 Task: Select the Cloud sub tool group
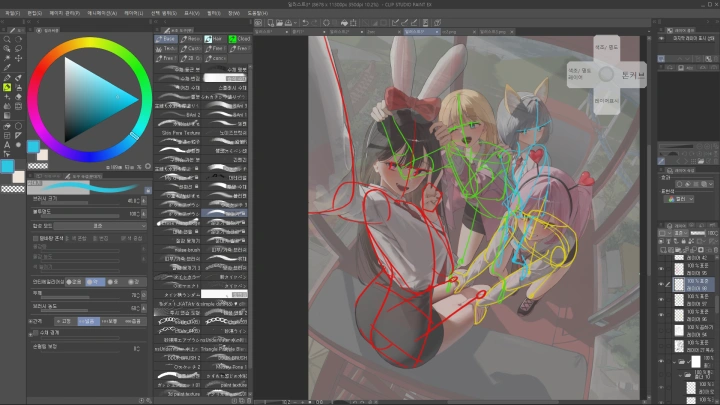pyautogui.click(x=240, y=39)
